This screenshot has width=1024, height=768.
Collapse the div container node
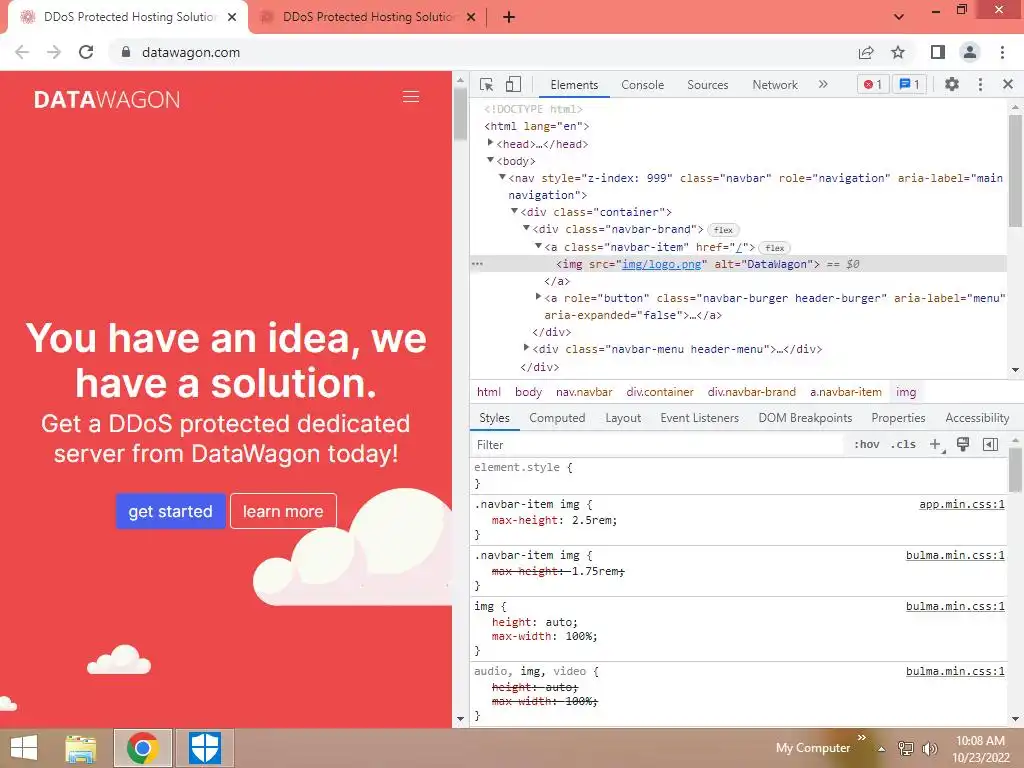(515, 211)
